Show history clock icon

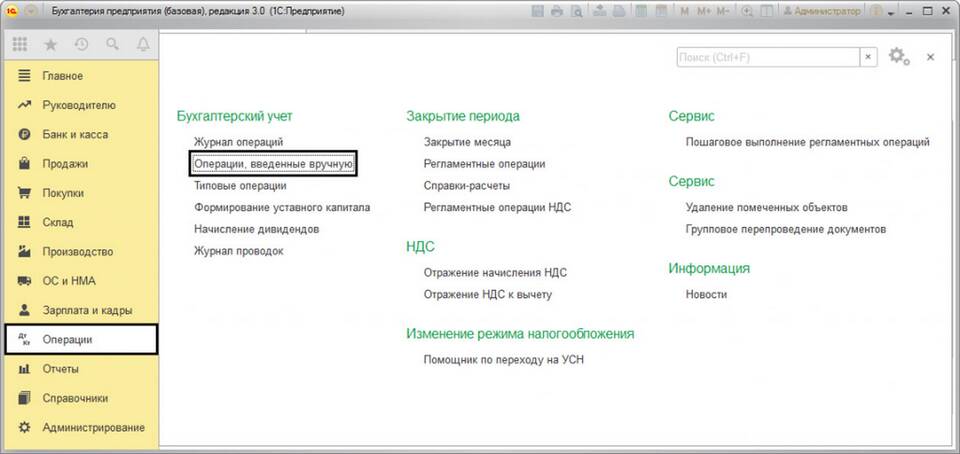81,44
